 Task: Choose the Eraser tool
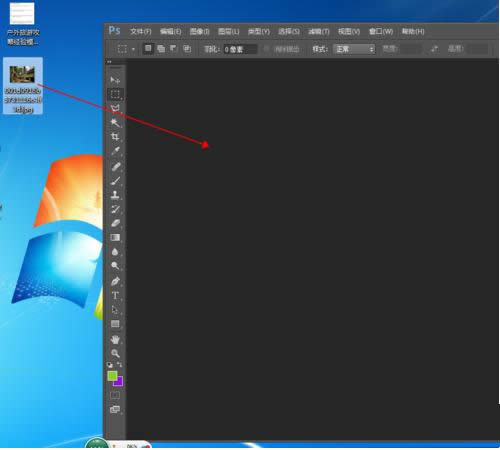click(x=115, y=223)
